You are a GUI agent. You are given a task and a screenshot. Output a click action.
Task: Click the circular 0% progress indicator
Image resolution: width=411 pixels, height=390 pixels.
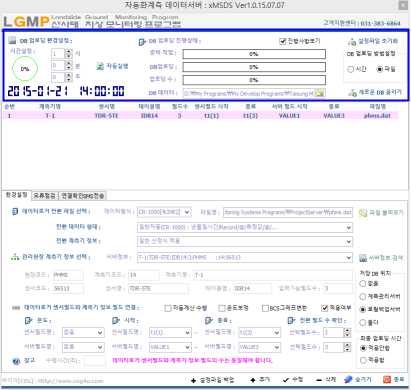coord(25,69)
